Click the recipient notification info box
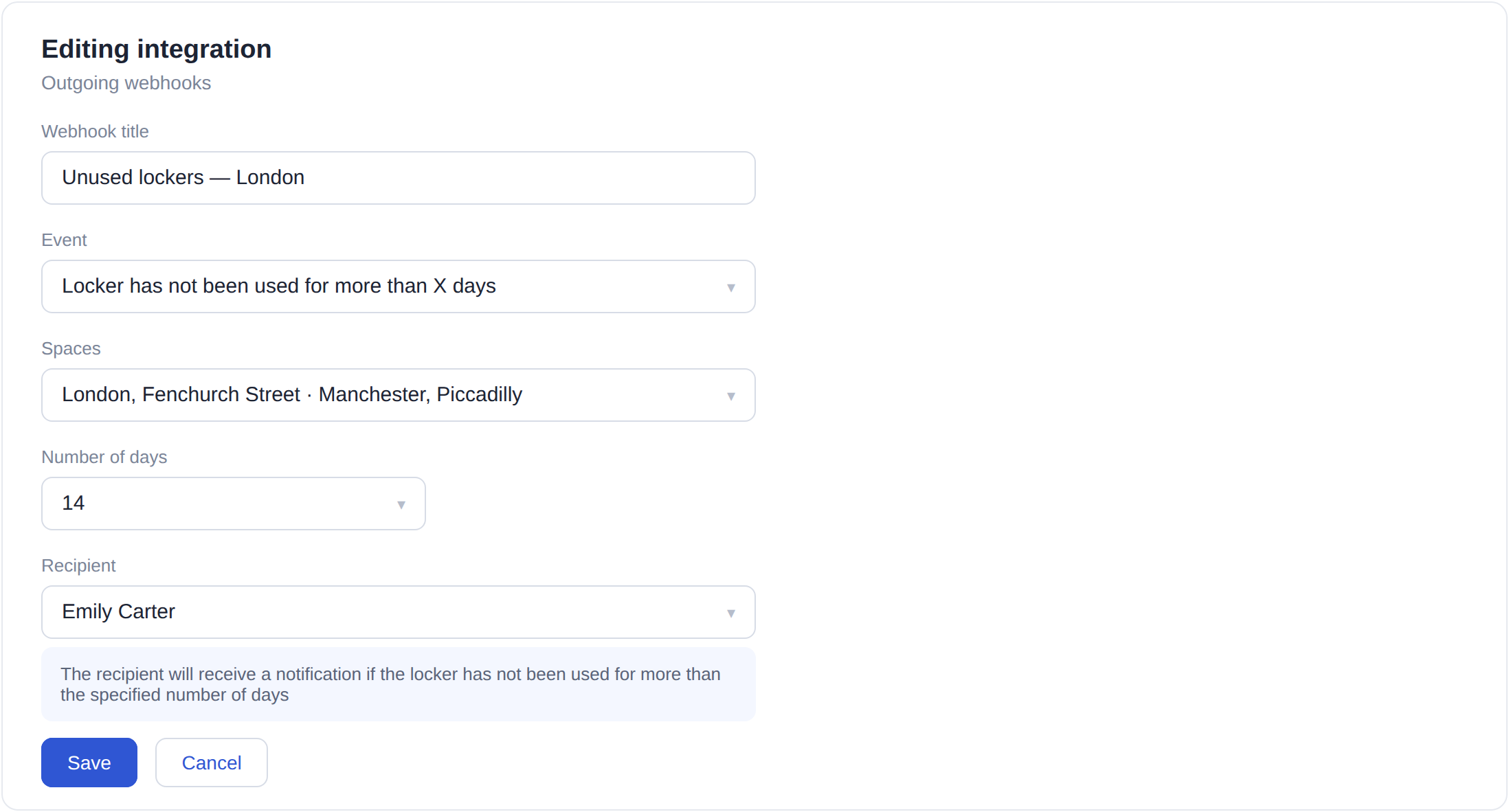This screenshot has height=812, width=1509. 399,684
